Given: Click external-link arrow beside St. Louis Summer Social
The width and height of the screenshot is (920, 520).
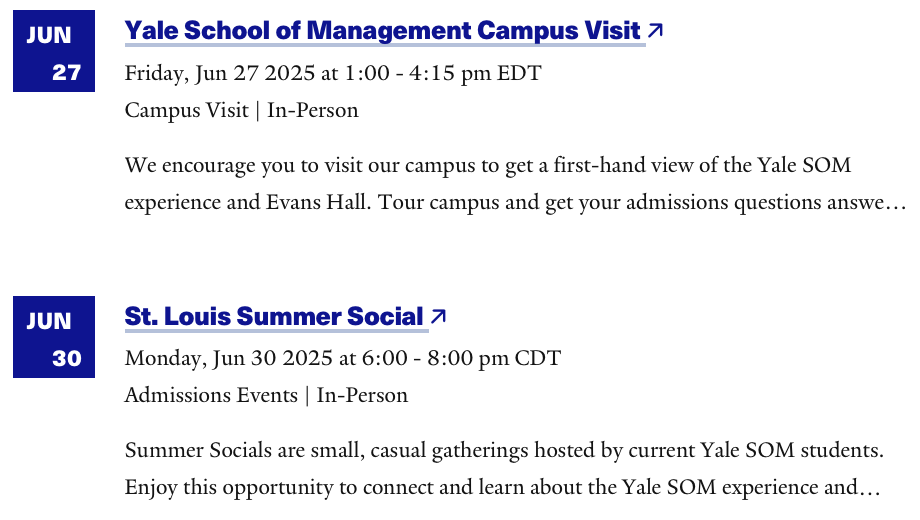Looking at the screenshot, I should pyautogui.click(x=438, y=316).
